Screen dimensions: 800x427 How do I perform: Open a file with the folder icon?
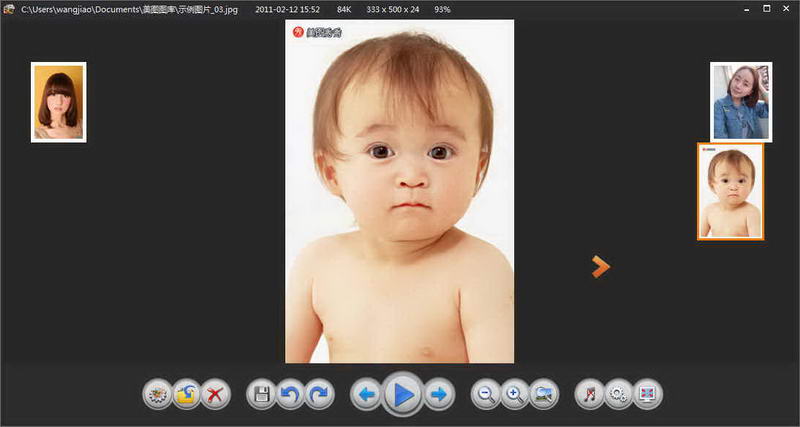[186, 394]
